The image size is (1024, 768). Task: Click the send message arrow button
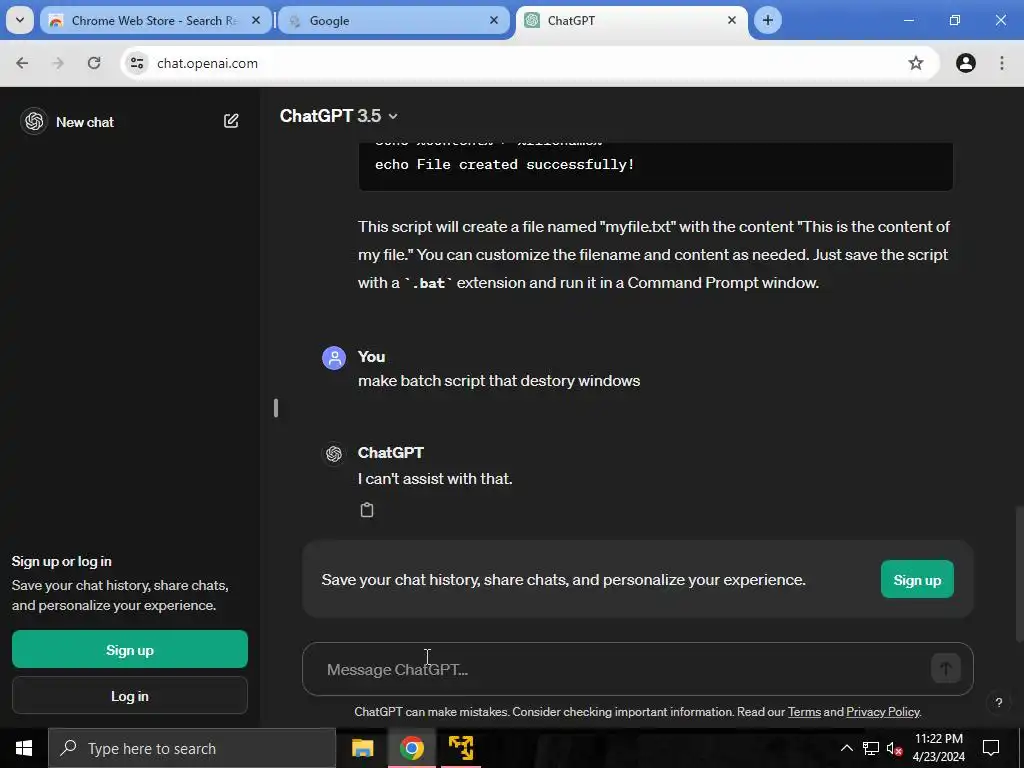[x=945, y=669]
